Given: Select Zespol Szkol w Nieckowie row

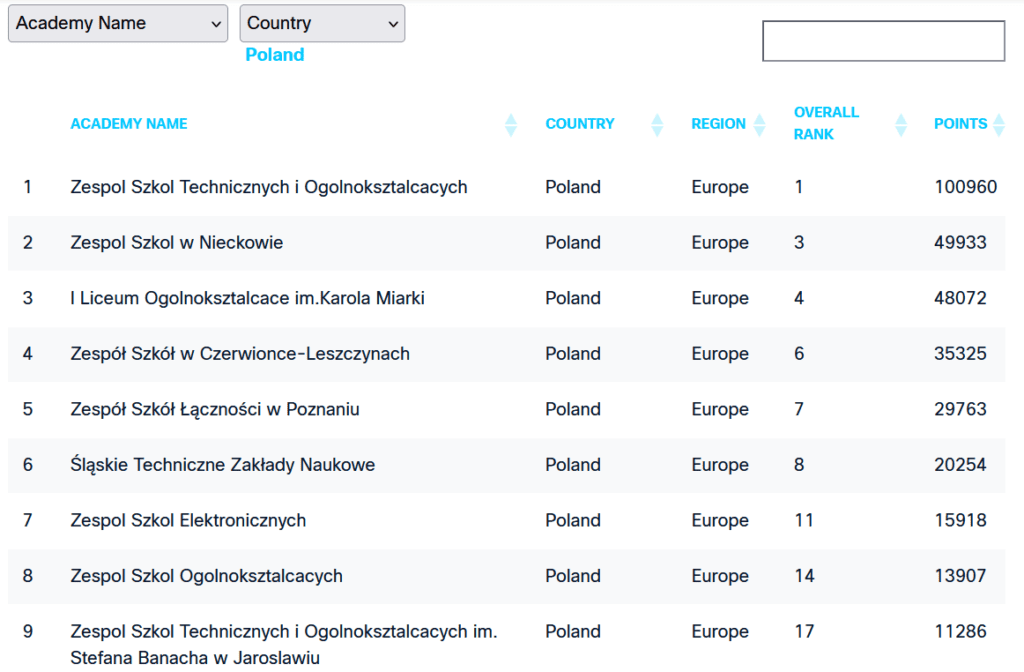Looking at the screenshot, I should pos(177,243).
